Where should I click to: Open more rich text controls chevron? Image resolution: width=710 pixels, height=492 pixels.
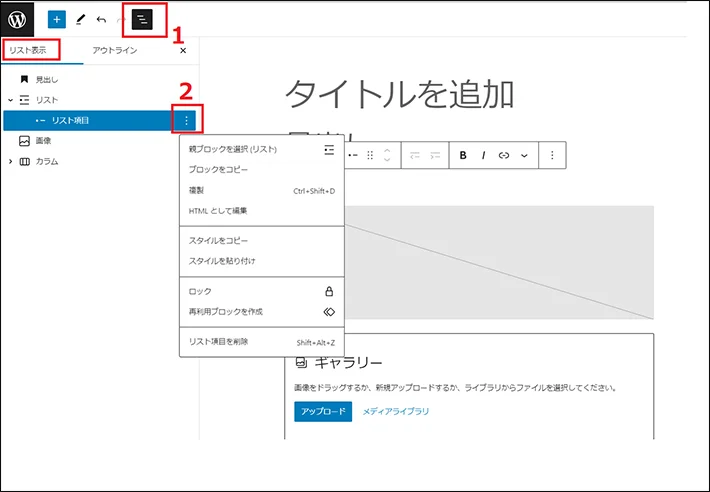click(x=524, y=155)
